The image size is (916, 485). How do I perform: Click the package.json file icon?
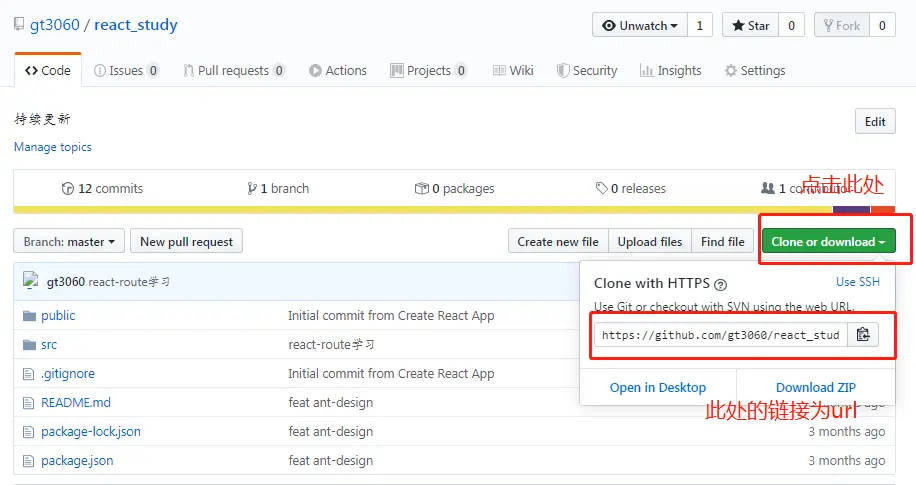click(x=28, y=461)
